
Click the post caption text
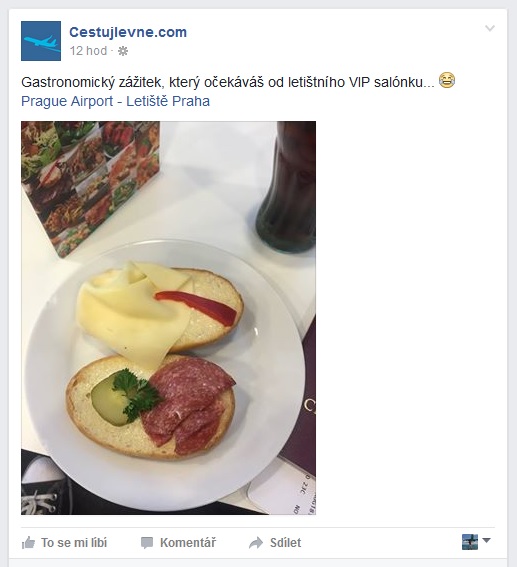tap(228, 82)
